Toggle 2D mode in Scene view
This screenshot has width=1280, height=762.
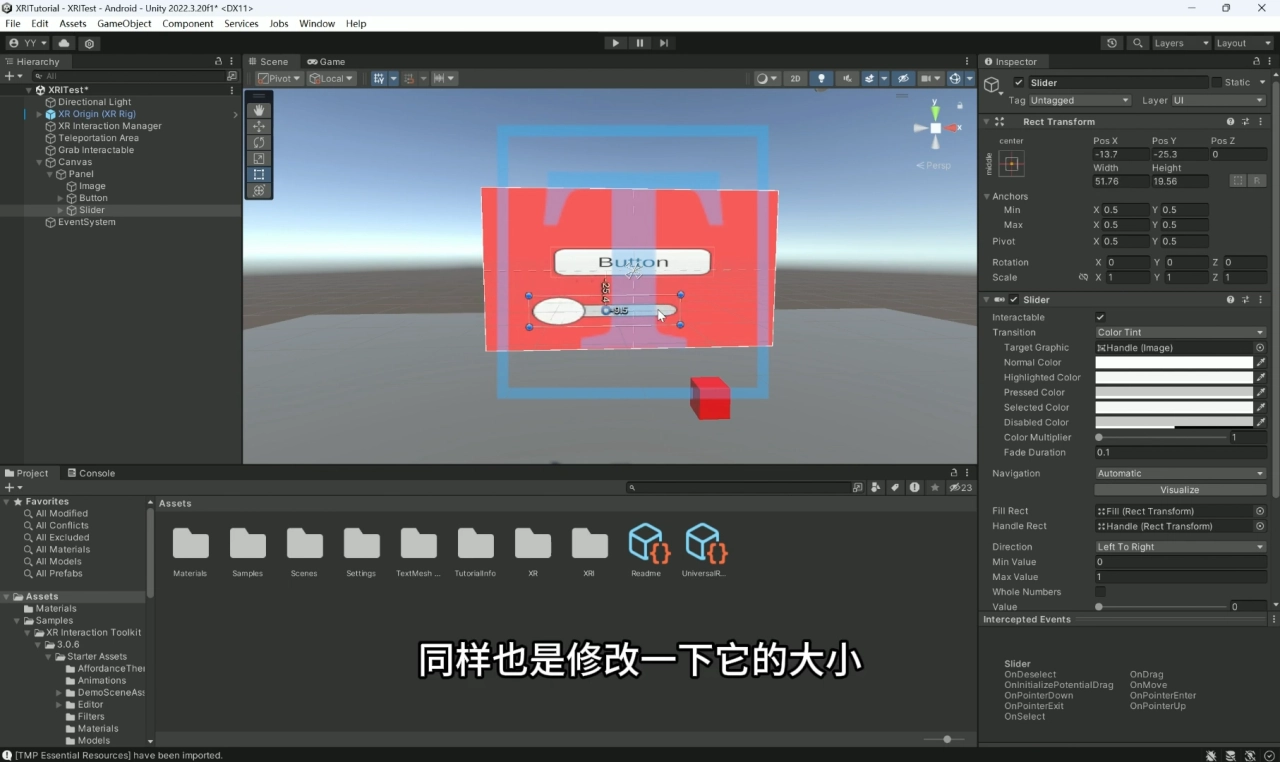tap(795, 78)
